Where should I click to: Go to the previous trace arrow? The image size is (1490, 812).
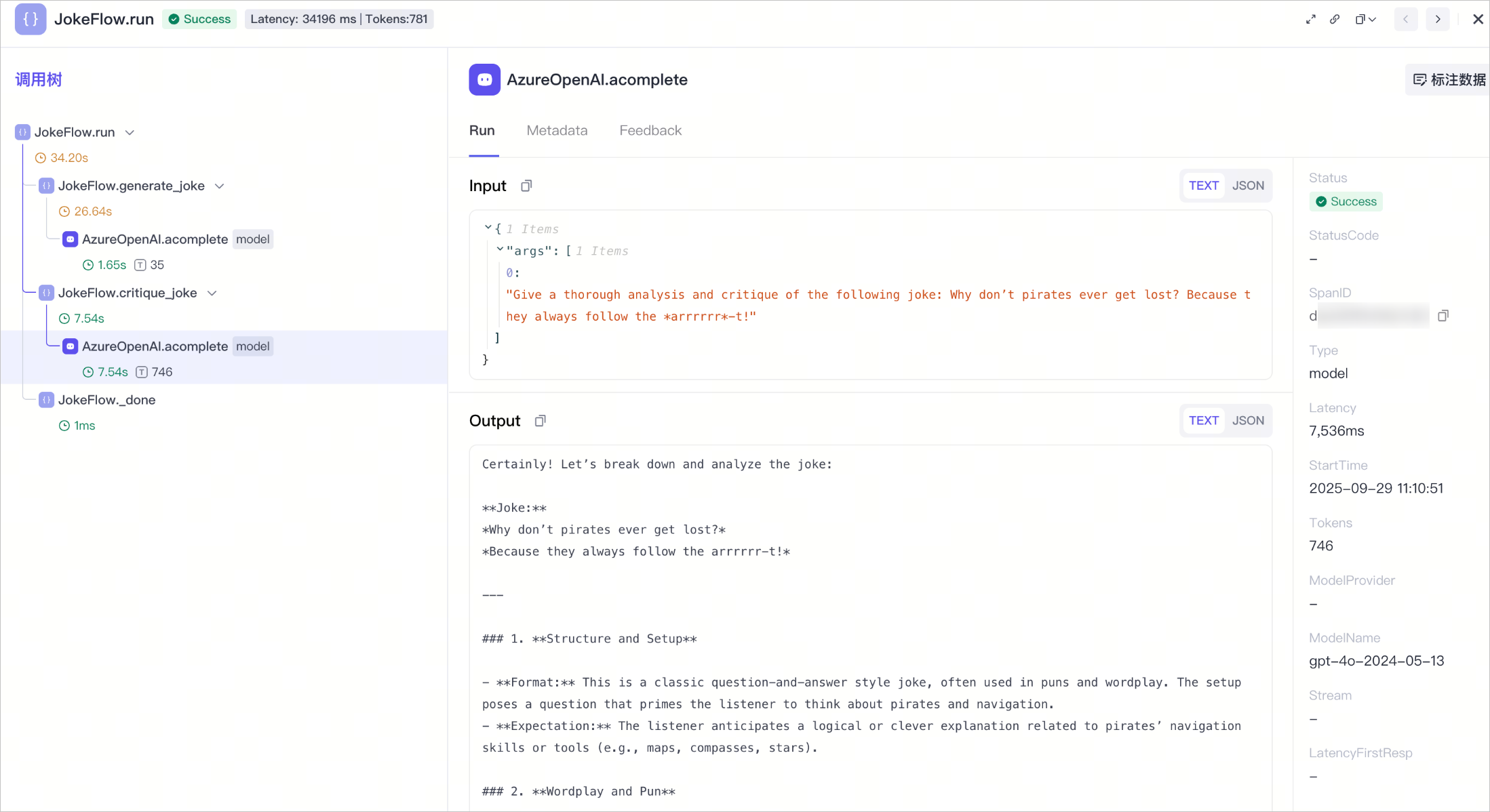pos(1406,19)
